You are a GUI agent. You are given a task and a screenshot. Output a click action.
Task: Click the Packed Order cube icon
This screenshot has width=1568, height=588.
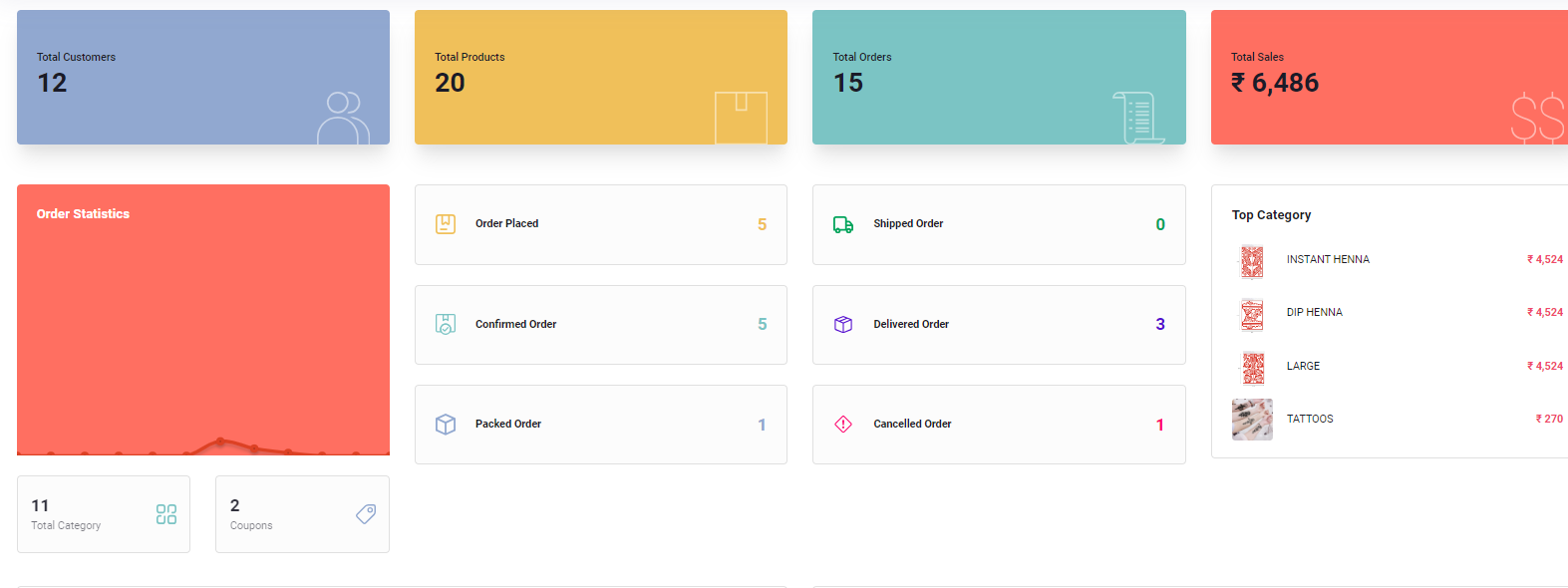pyautogui.click(x=446, y=425)
